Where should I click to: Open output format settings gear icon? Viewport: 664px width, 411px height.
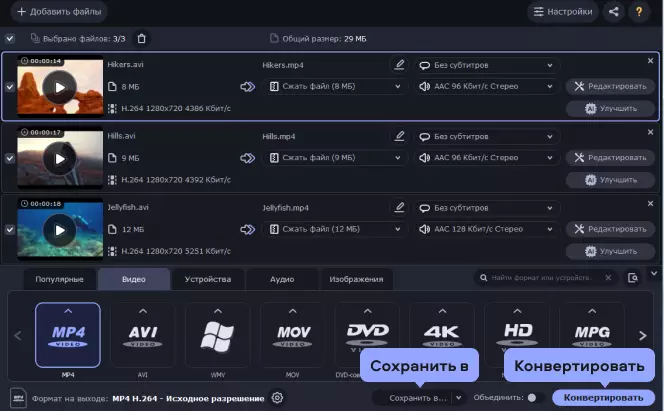coord(277,398)
